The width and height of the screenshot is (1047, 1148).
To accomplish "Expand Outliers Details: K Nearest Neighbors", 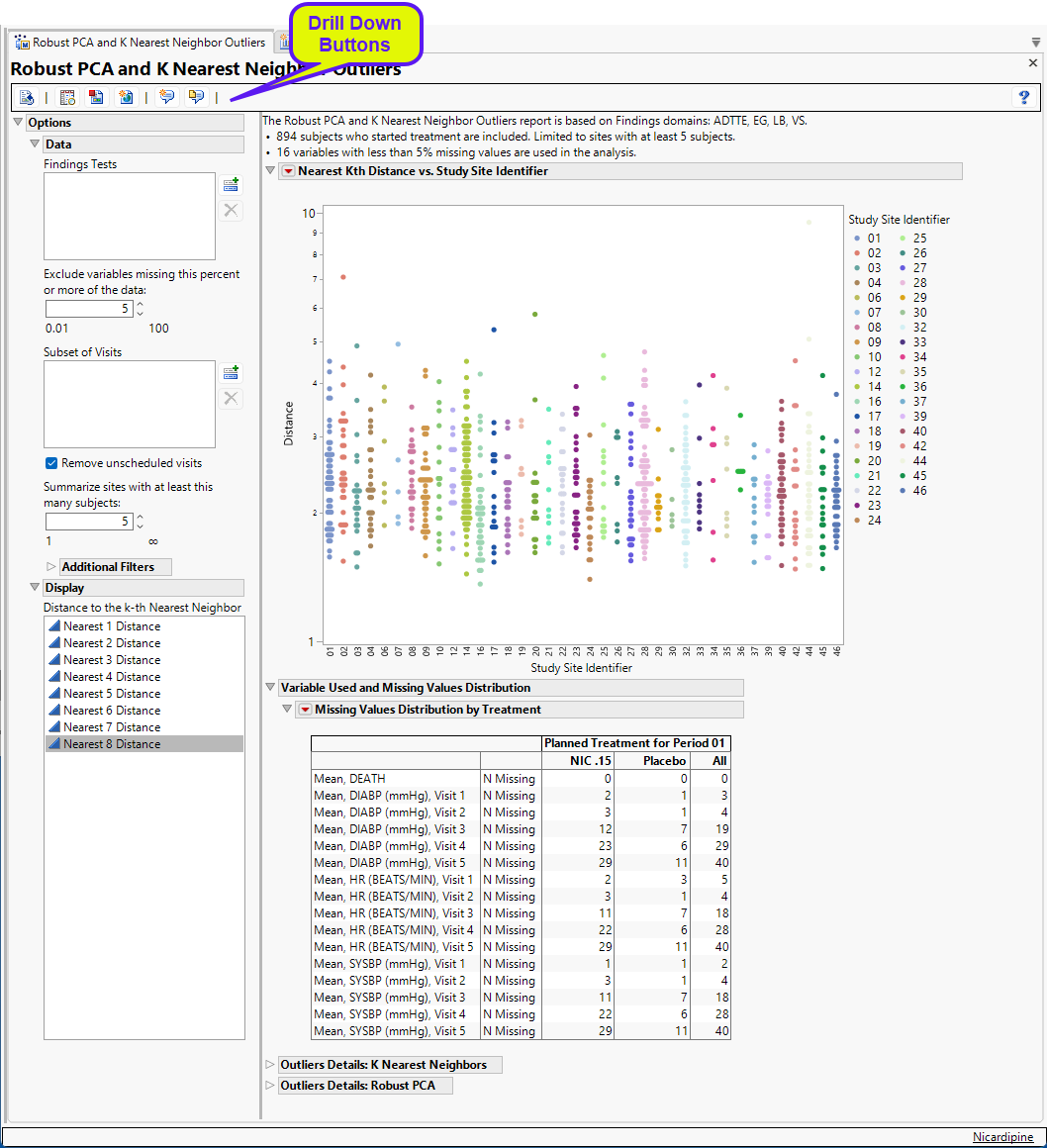I will click(270, 1065).
